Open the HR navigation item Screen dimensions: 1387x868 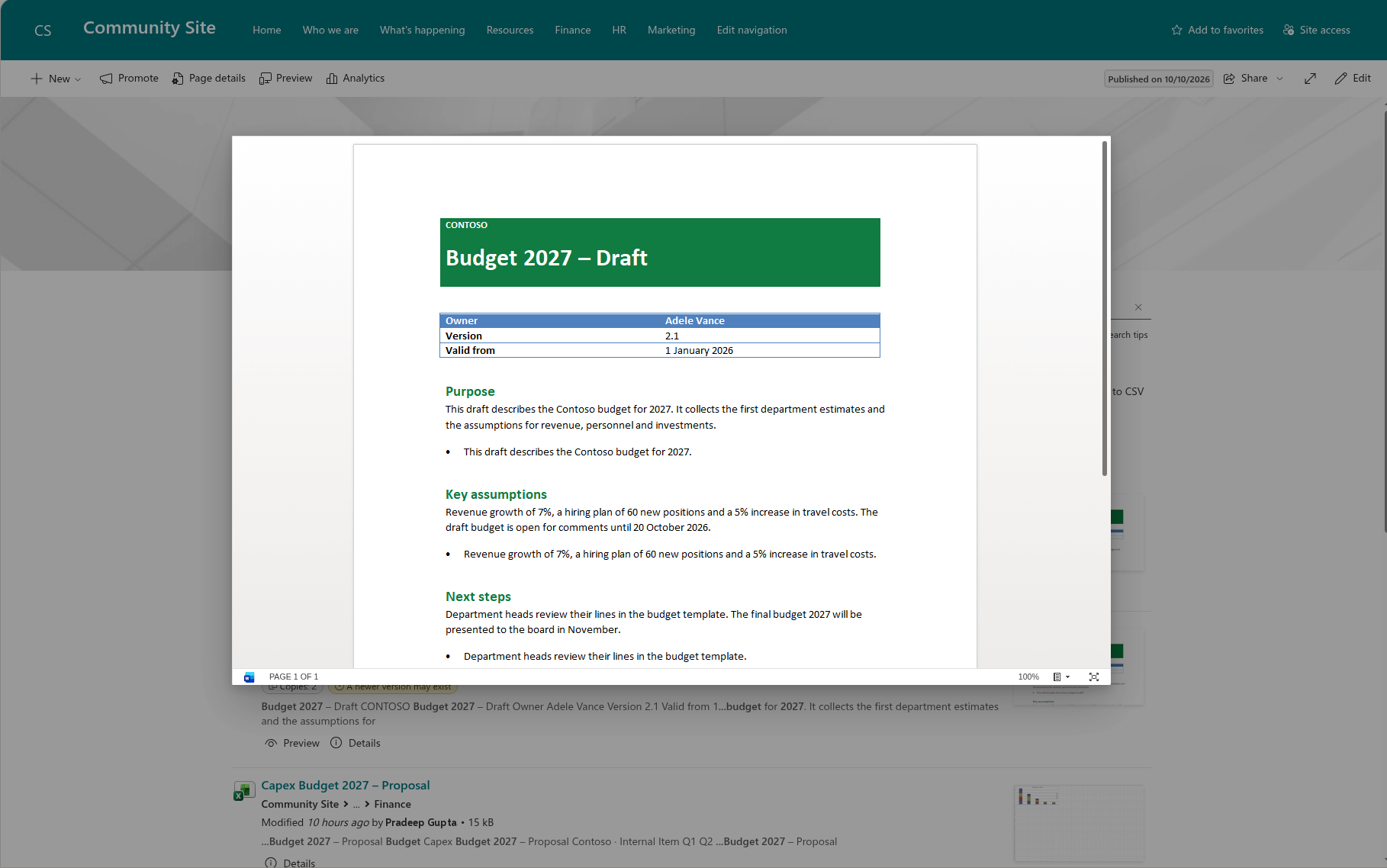(x=619, y=30)
